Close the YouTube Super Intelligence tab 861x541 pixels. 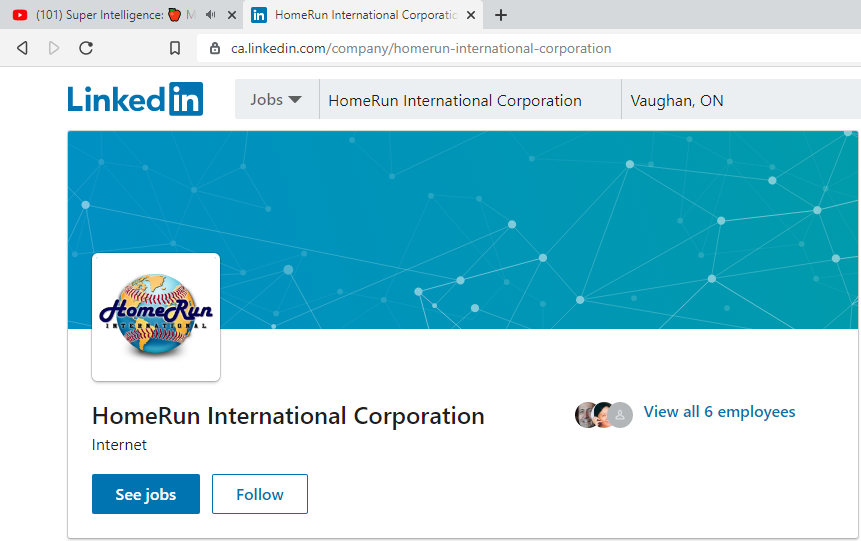pyautogui.click(x=232, y=15)
